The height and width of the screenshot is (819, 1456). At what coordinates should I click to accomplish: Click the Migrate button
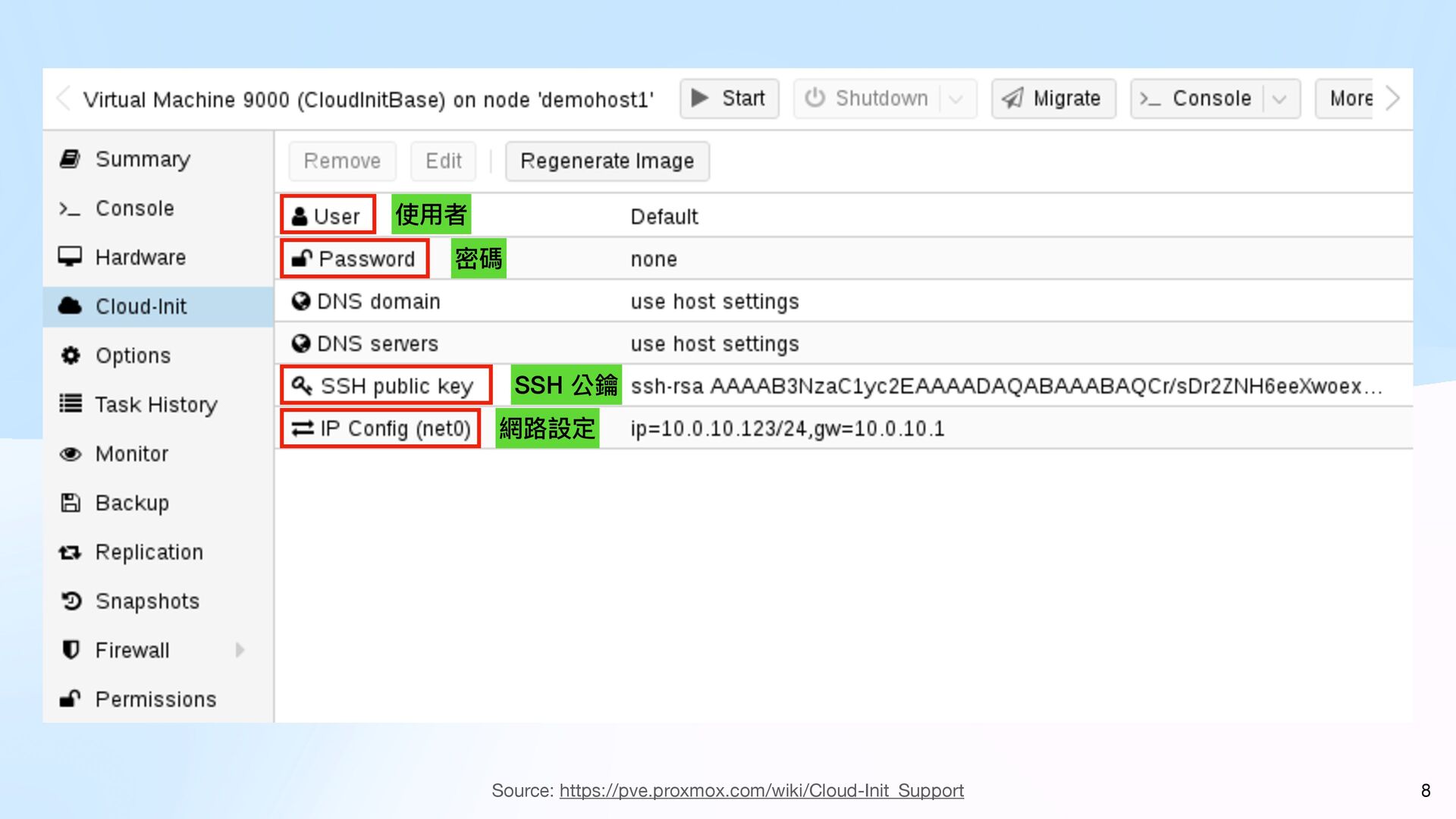pyautogui.click(x=1053, y=99)
